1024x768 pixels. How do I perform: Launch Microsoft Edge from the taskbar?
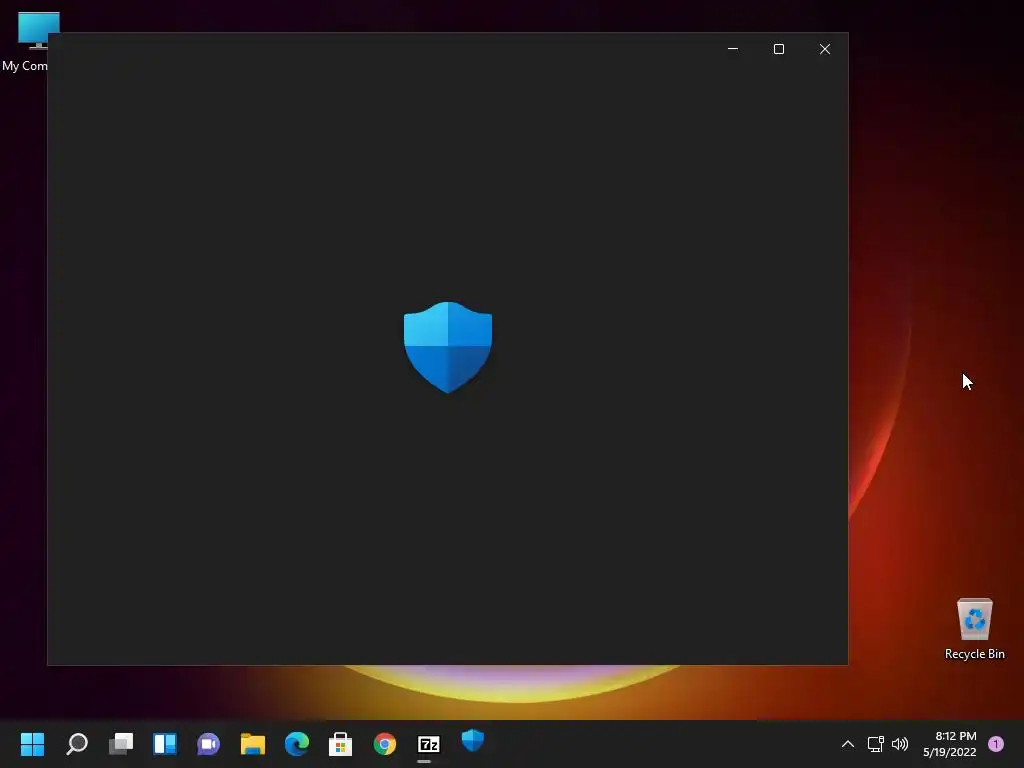coord(296,744)
